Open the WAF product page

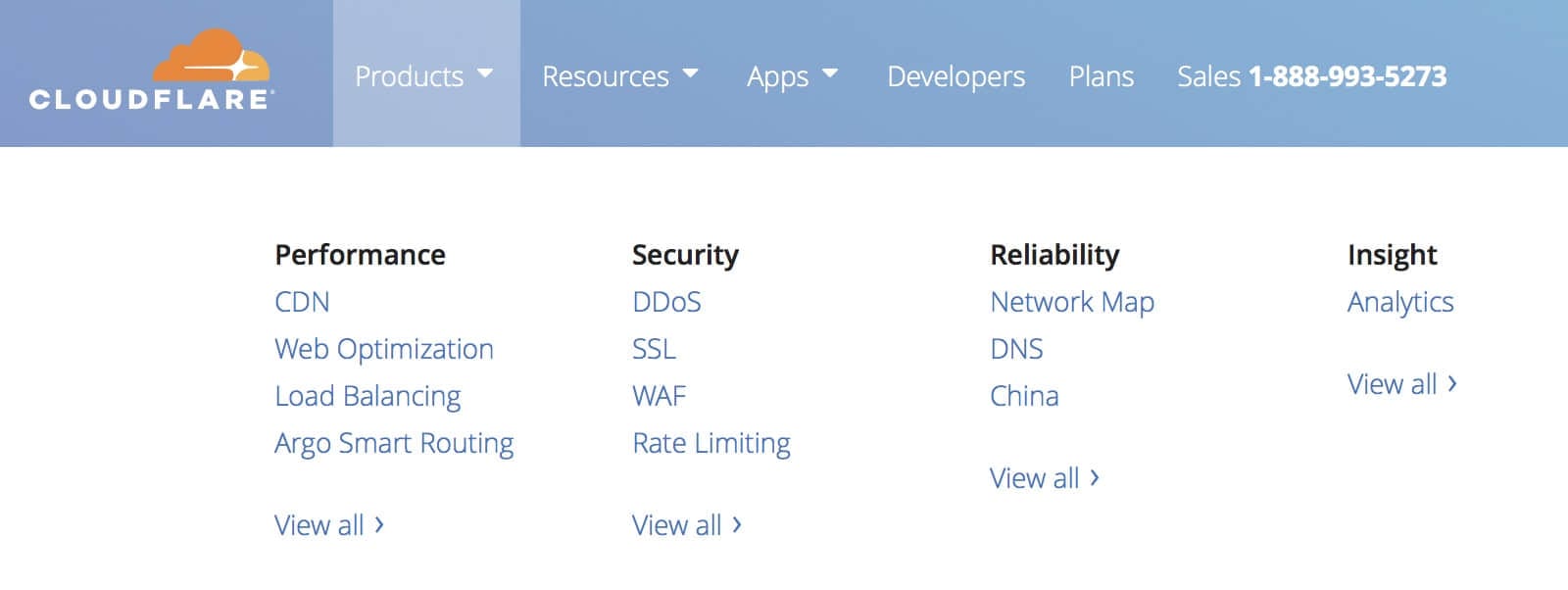tap(659, 396)
